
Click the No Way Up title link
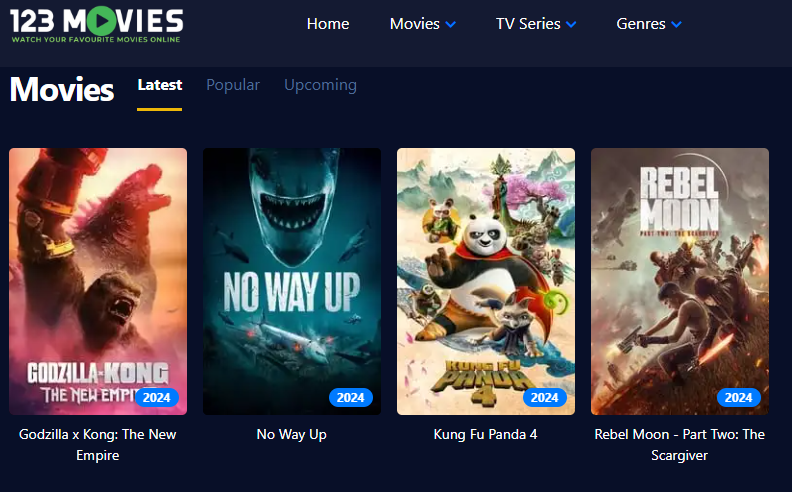coord(291,434)
